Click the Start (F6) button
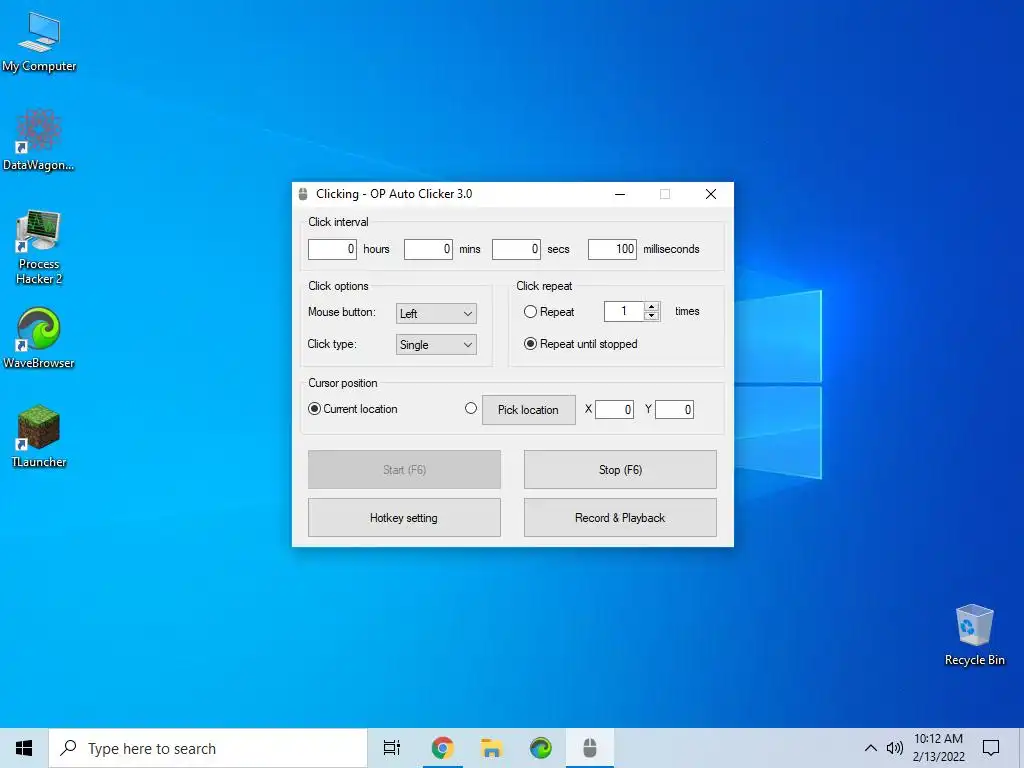 coord(404,470)
